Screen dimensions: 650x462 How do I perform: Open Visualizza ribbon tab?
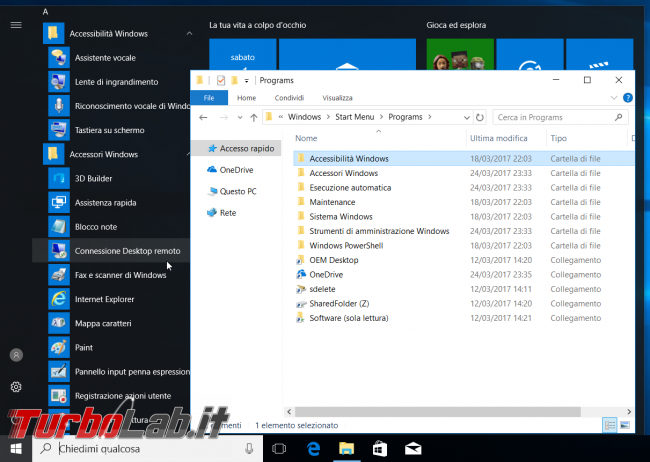click(x=337, y=98)
